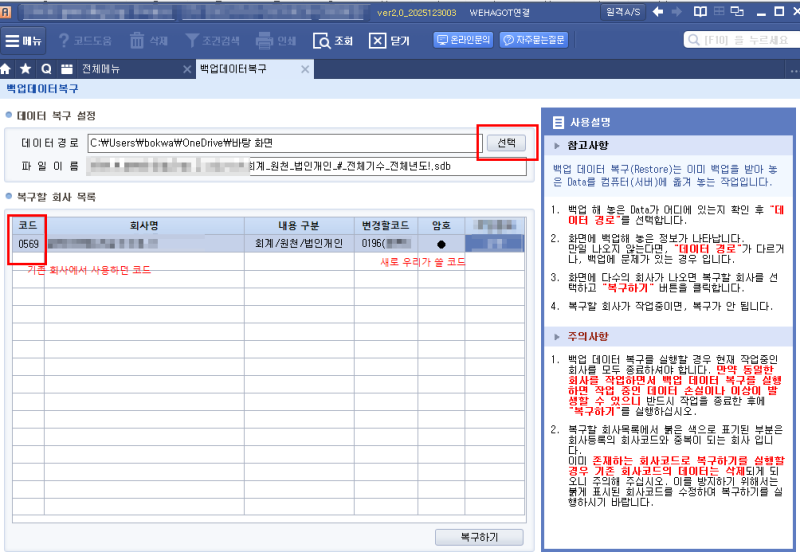Click the 복구하기 restore button

(x=479, y=537)
